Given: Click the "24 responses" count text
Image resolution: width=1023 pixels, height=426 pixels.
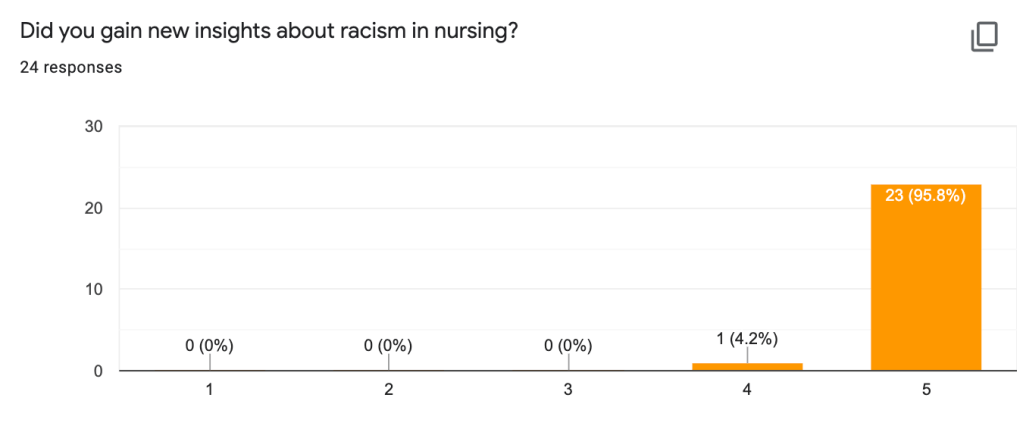Looking at the screenshot, I should (71, 68).
